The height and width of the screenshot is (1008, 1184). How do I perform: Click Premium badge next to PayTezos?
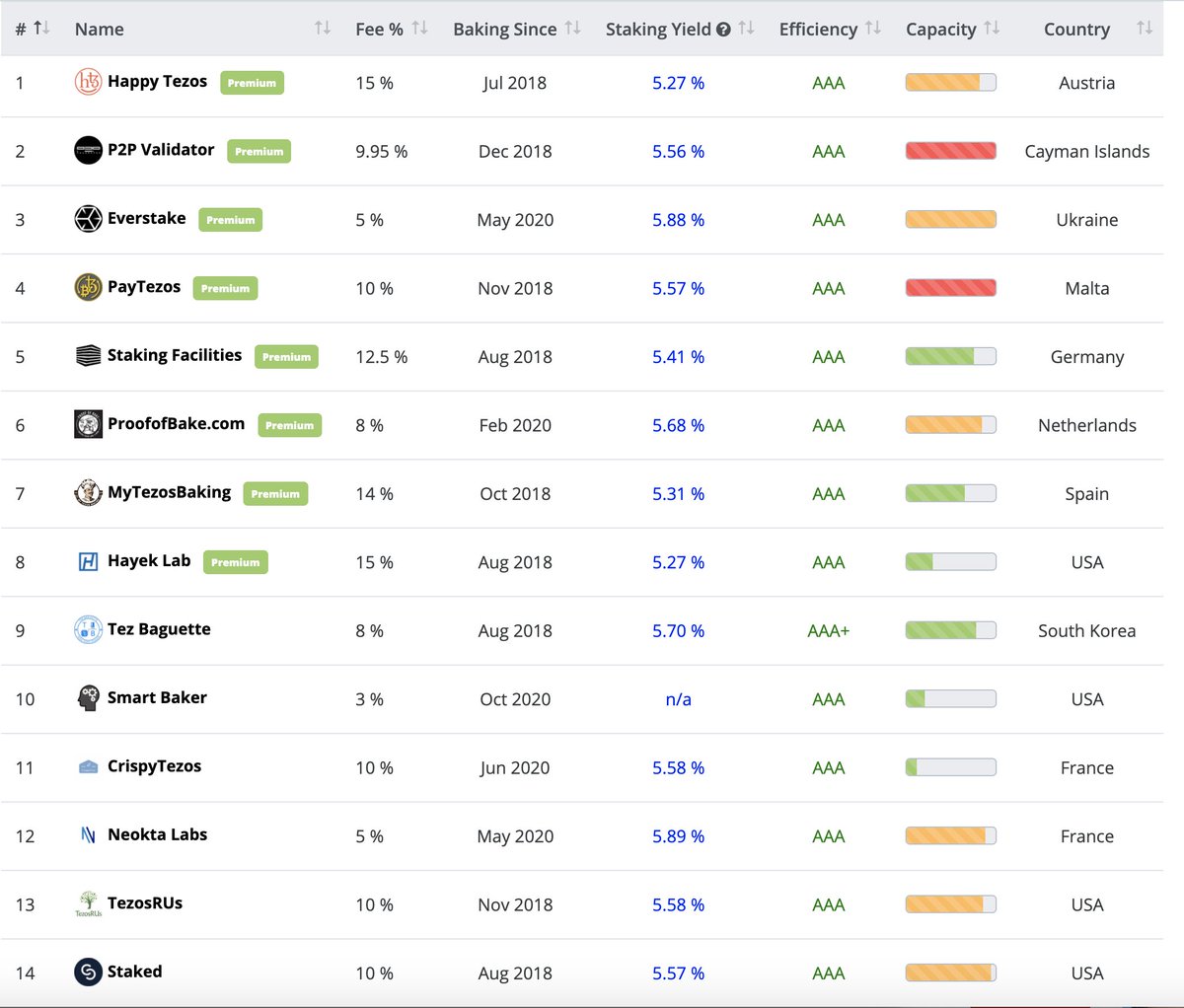pyautogui.click(x=225, y=288)
